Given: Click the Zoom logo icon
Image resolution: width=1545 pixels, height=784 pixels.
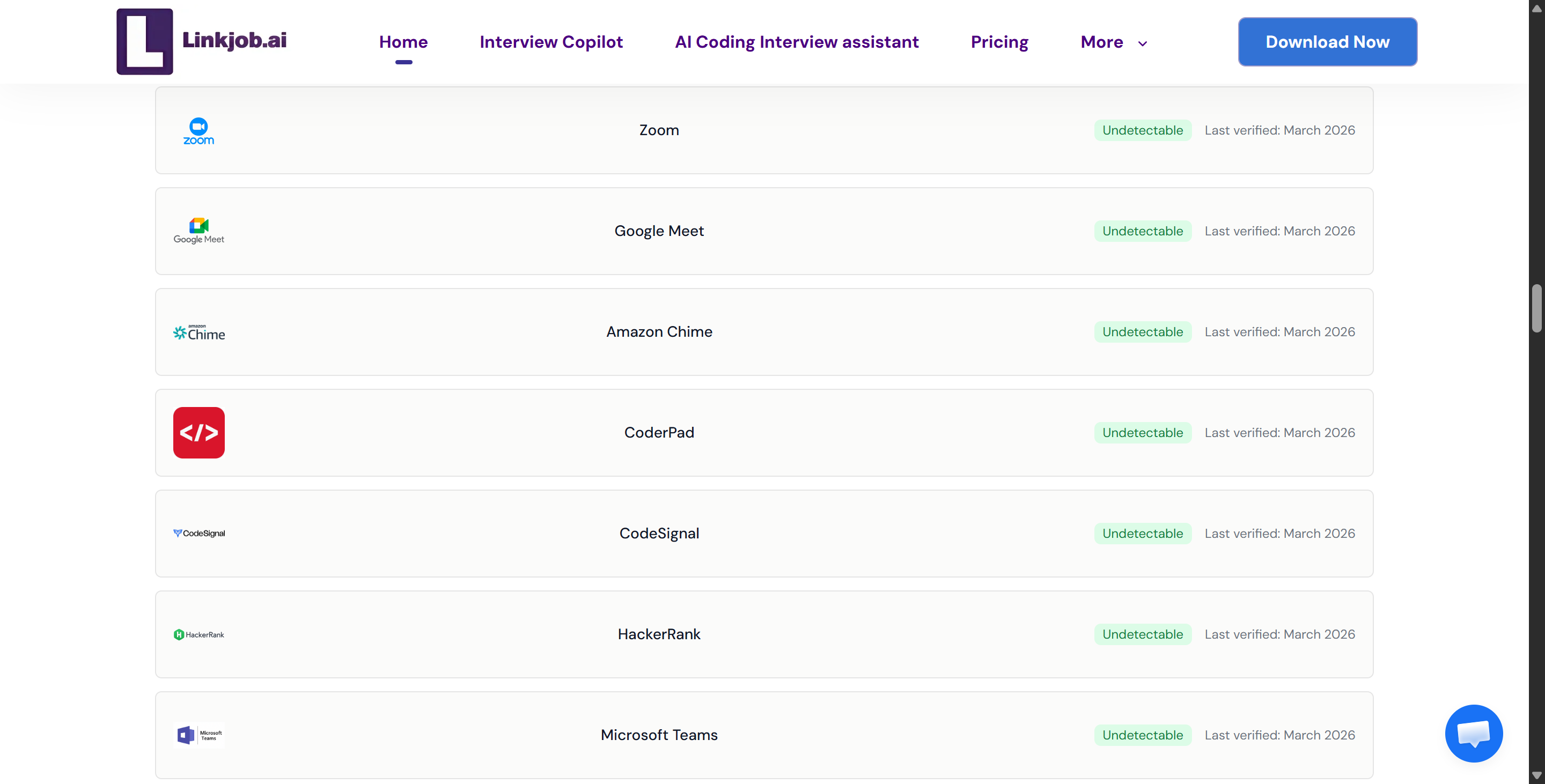Looking at the screenshot, I should coord(198,131).
